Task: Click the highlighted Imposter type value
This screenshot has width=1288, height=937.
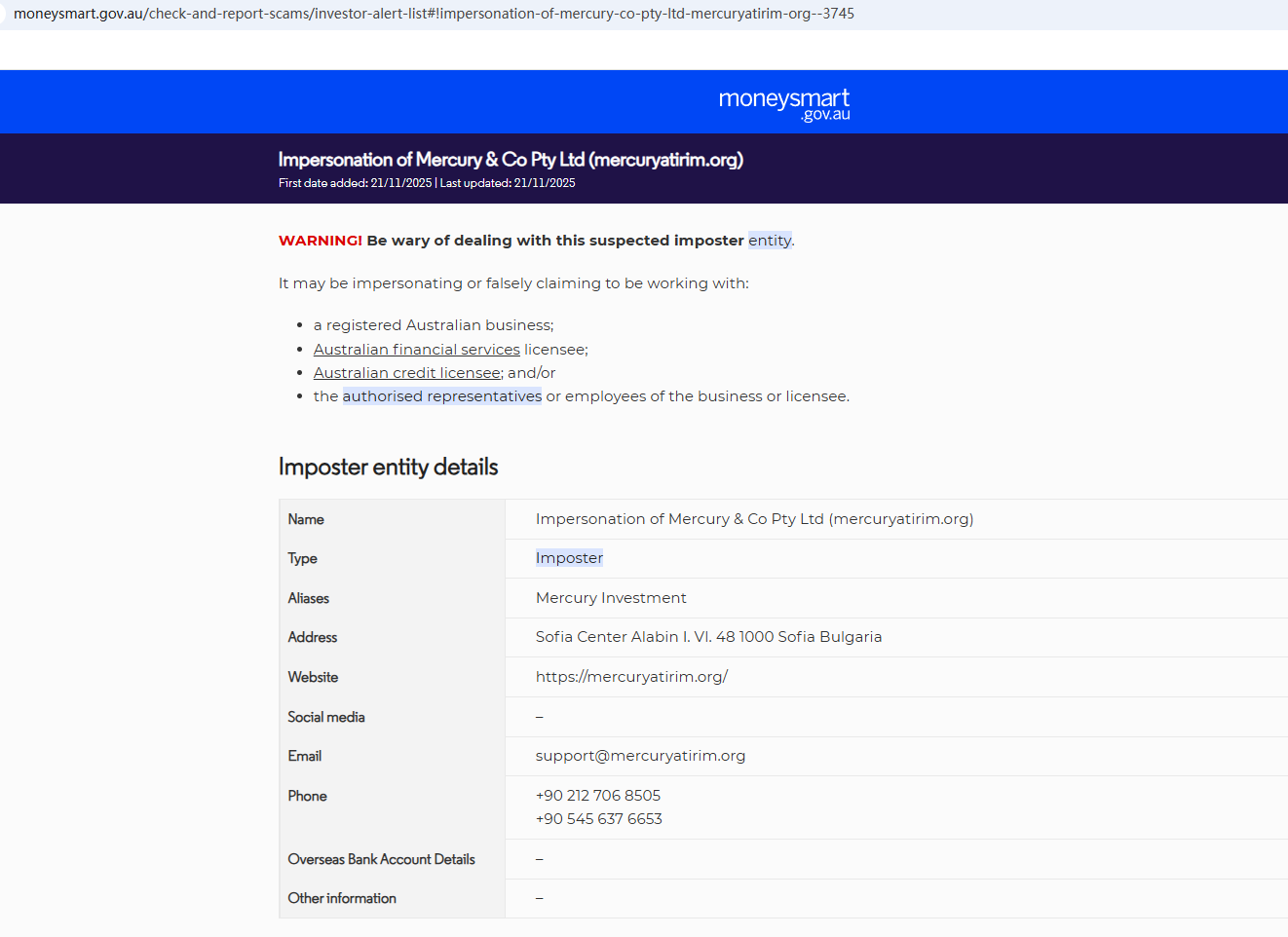Action: click(x=569, y=558)
